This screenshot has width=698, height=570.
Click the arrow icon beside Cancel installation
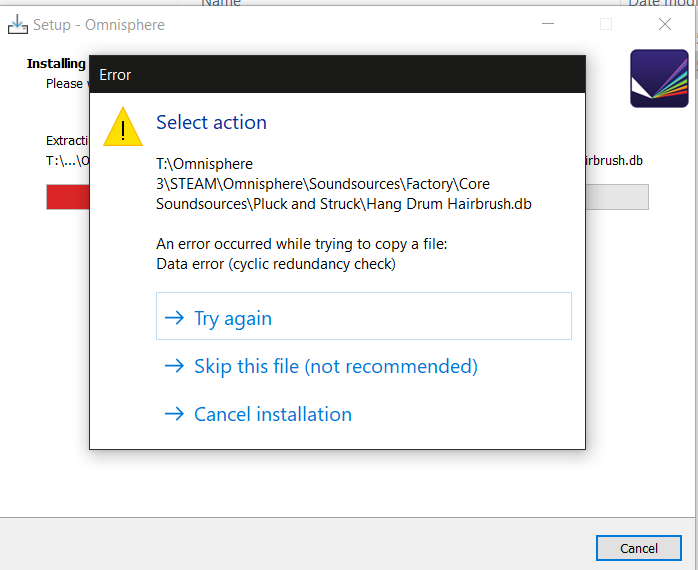coord(174,414)
